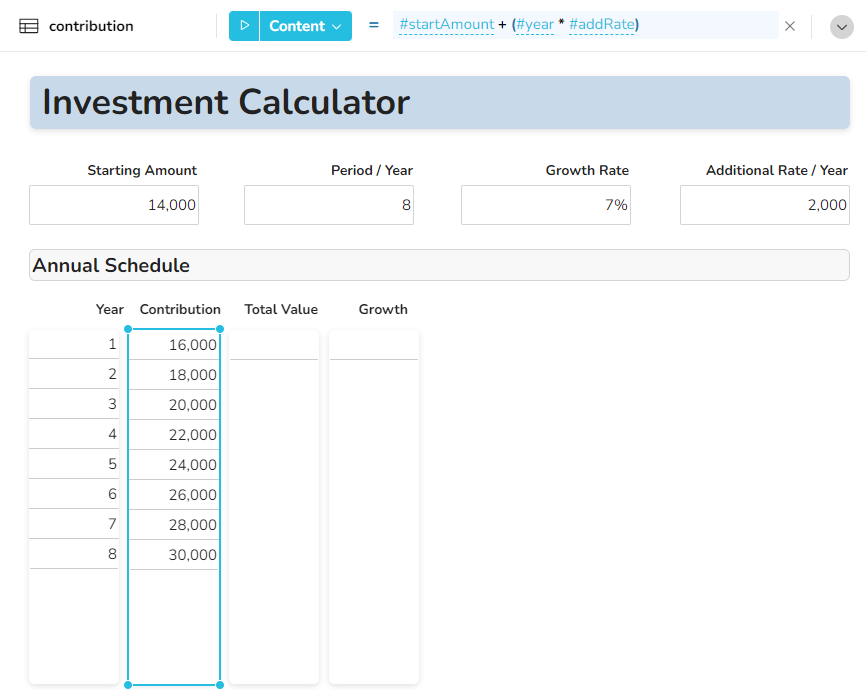Click the #year reference in formula
The image size is (866, 690).
535,24
